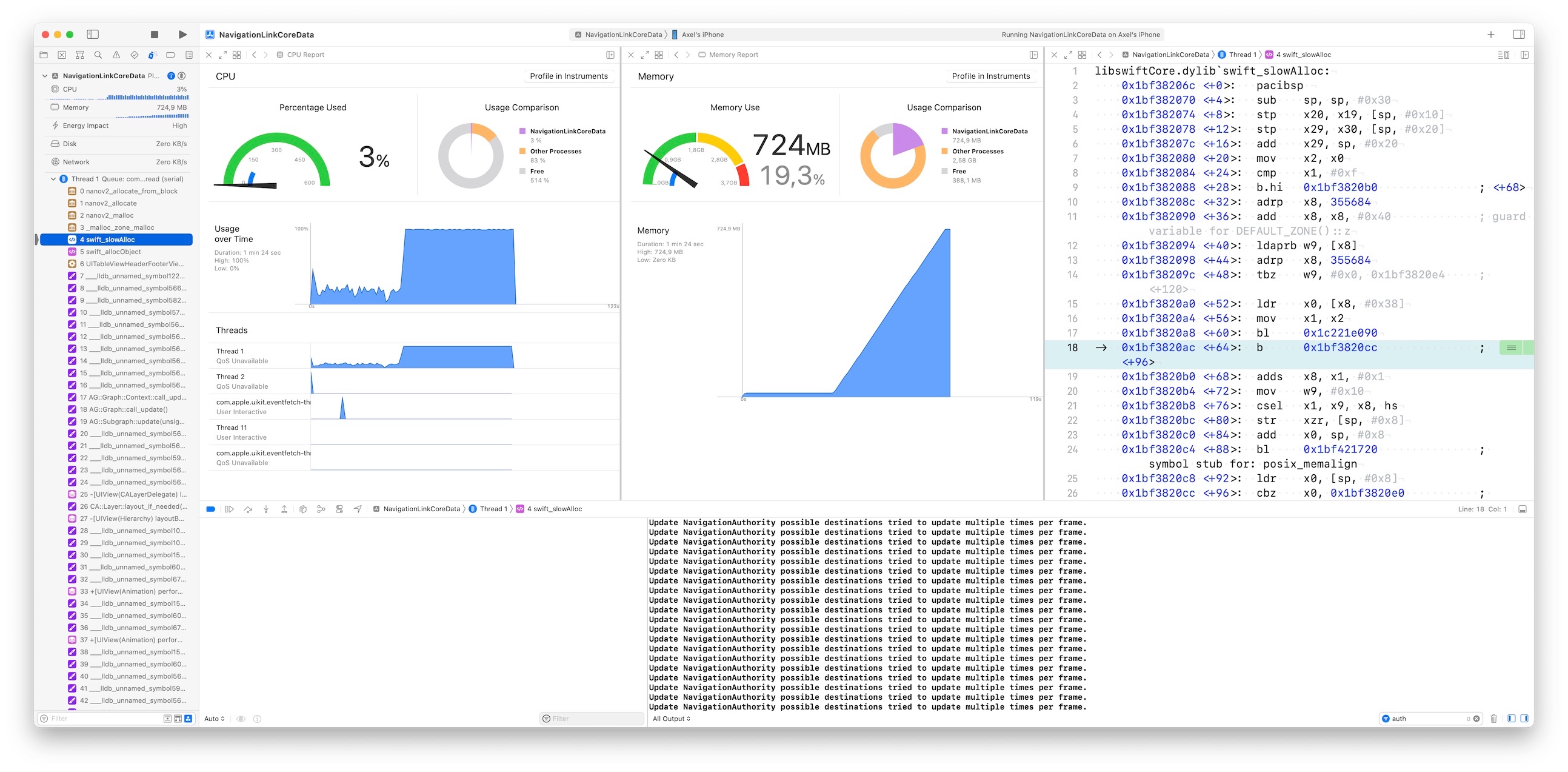Open Environment Overrides icon

pyautogui.click(x=339, y=509)
